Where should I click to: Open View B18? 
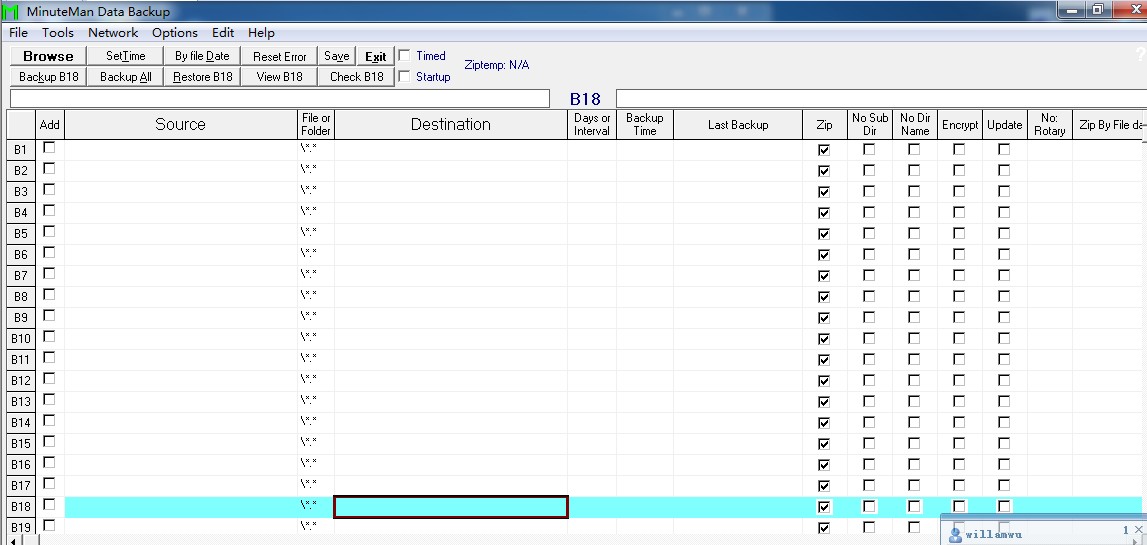280,77
